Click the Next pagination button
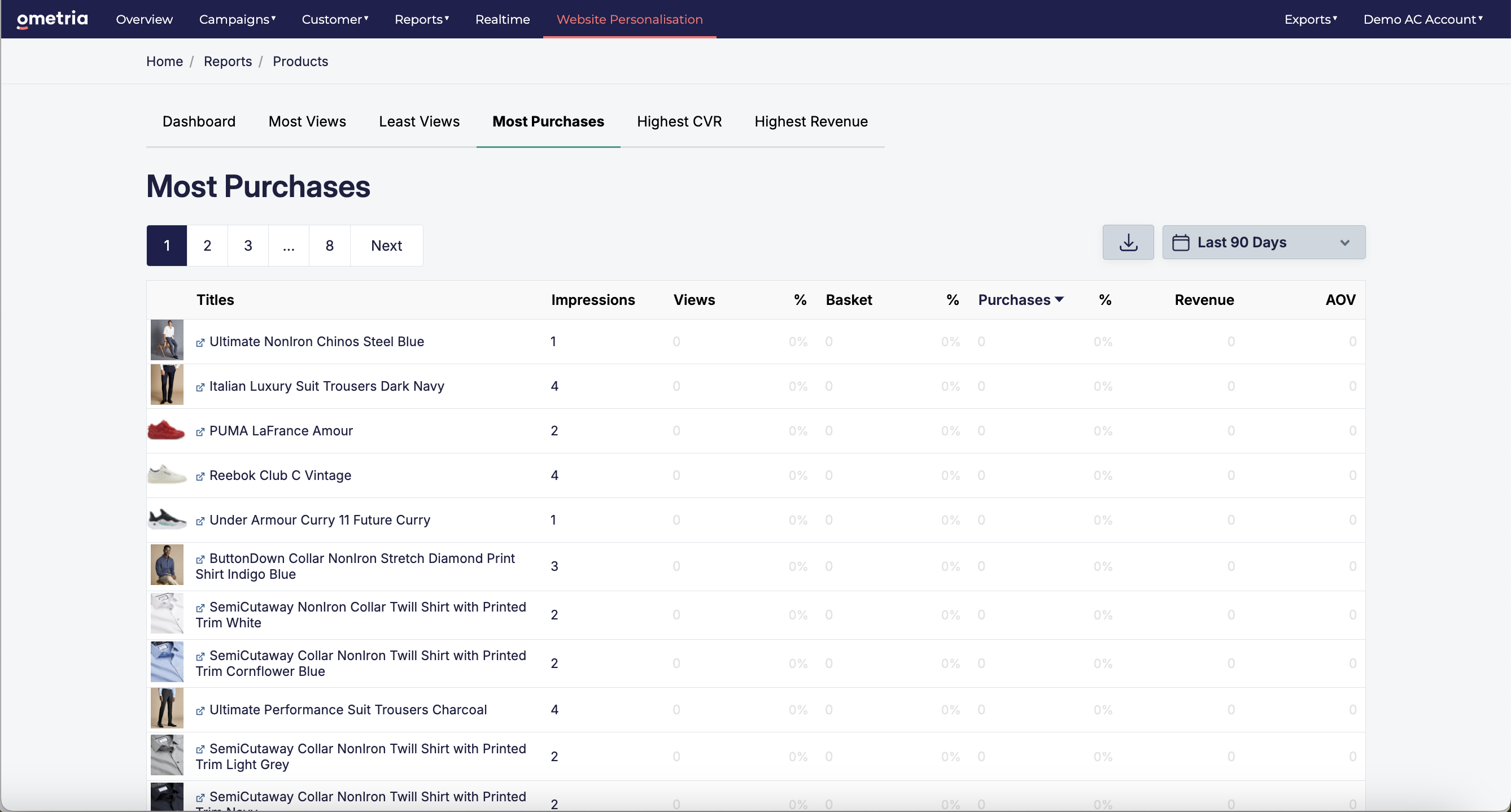Screen dimensions: 1511x812 pos(387,245)
